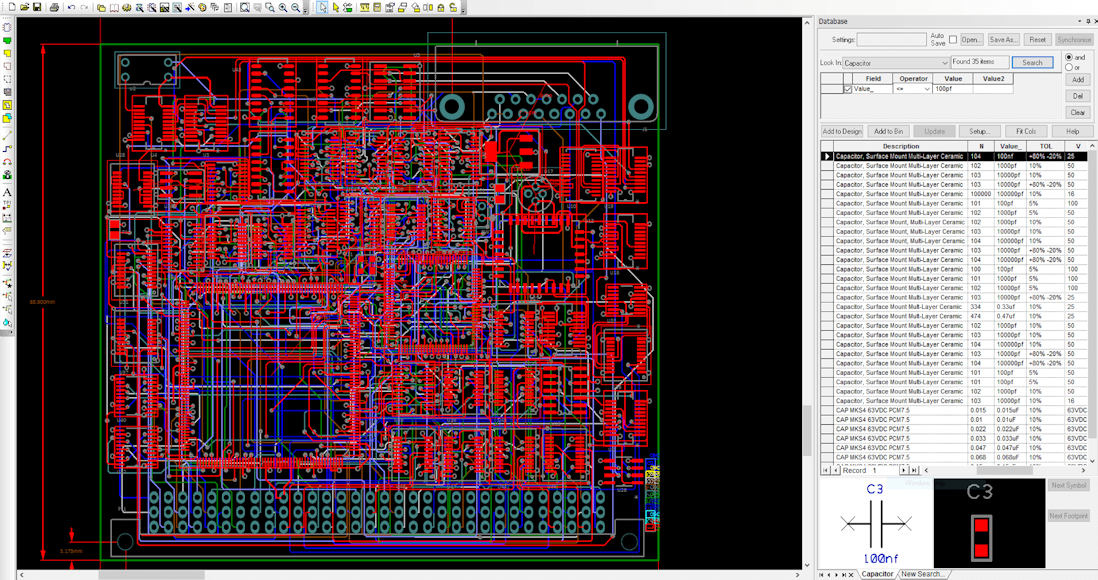Open the Database panel options arrow
Viewport: 1098px width, 580px height.
tap(1080, 21)
